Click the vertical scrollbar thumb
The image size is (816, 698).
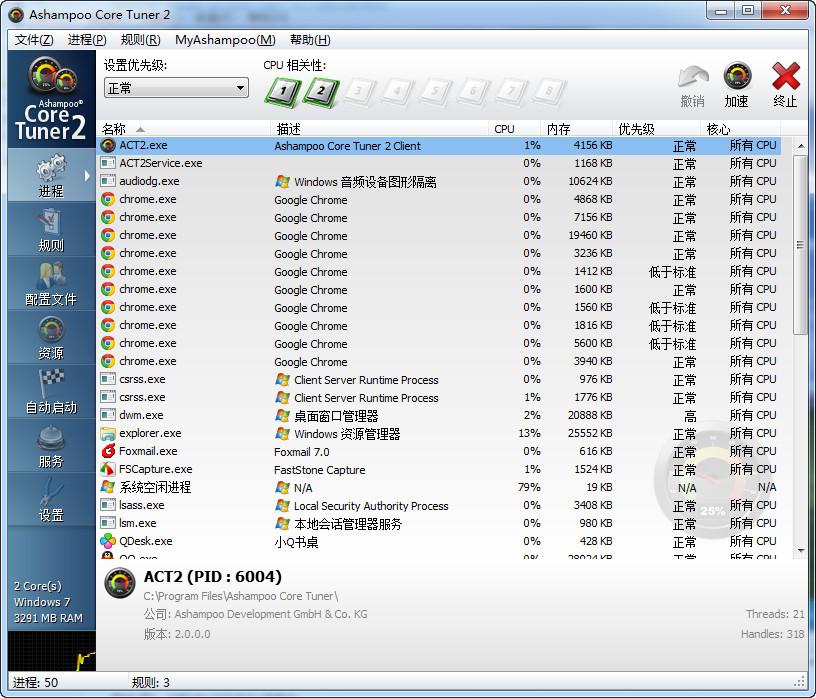coord(801,245)
